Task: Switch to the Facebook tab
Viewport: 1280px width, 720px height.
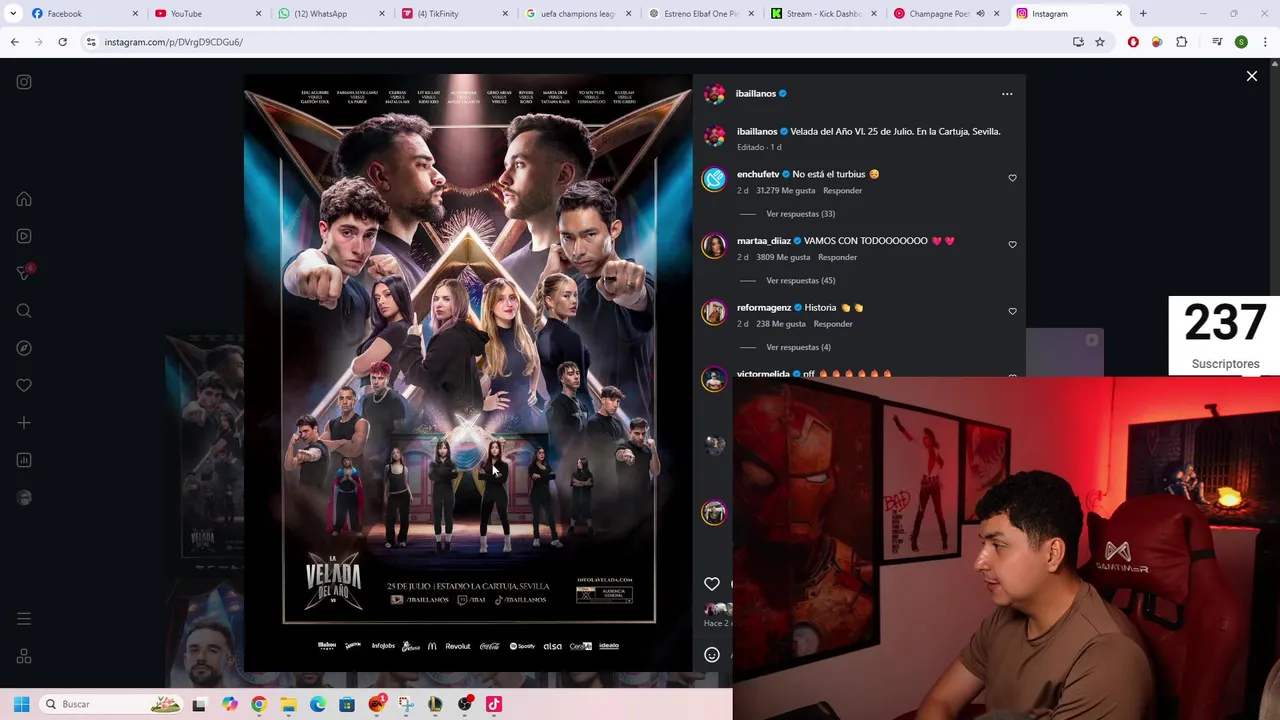Action: (84, 14)
